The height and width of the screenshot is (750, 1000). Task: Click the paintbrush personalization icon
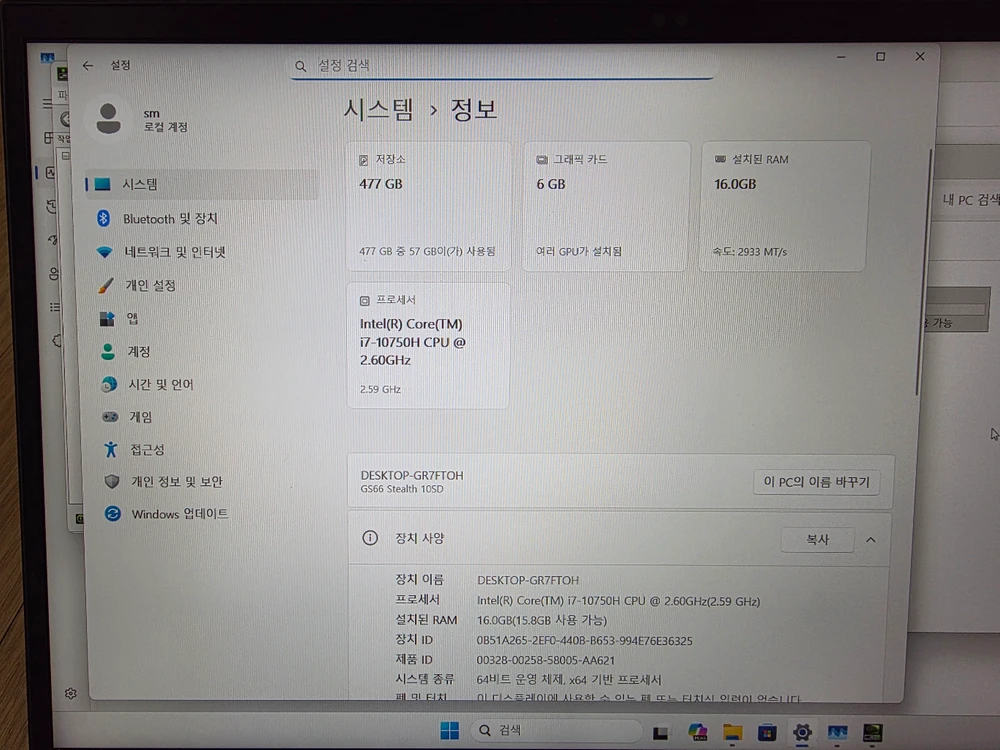click(x=106, y=285)
